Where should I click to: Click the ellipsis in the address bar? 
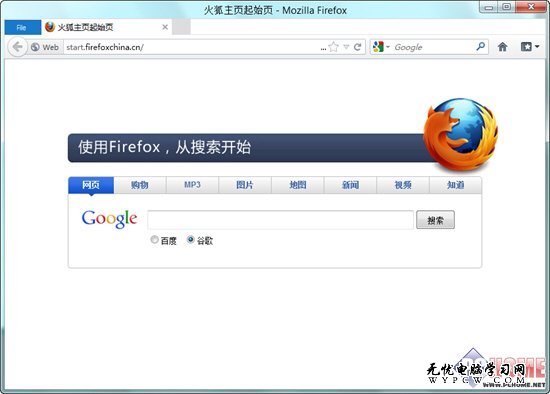pos(323,48)
